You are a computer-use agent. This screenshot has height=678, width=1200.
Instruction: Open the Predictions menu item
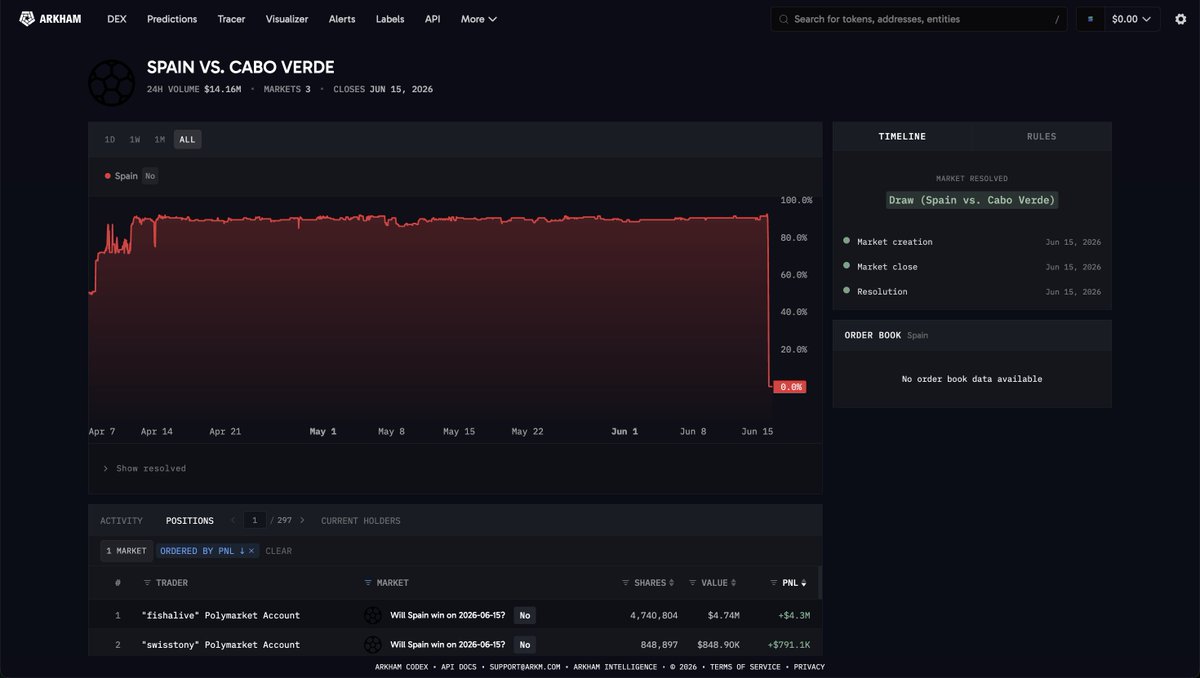tap(172, 19)
